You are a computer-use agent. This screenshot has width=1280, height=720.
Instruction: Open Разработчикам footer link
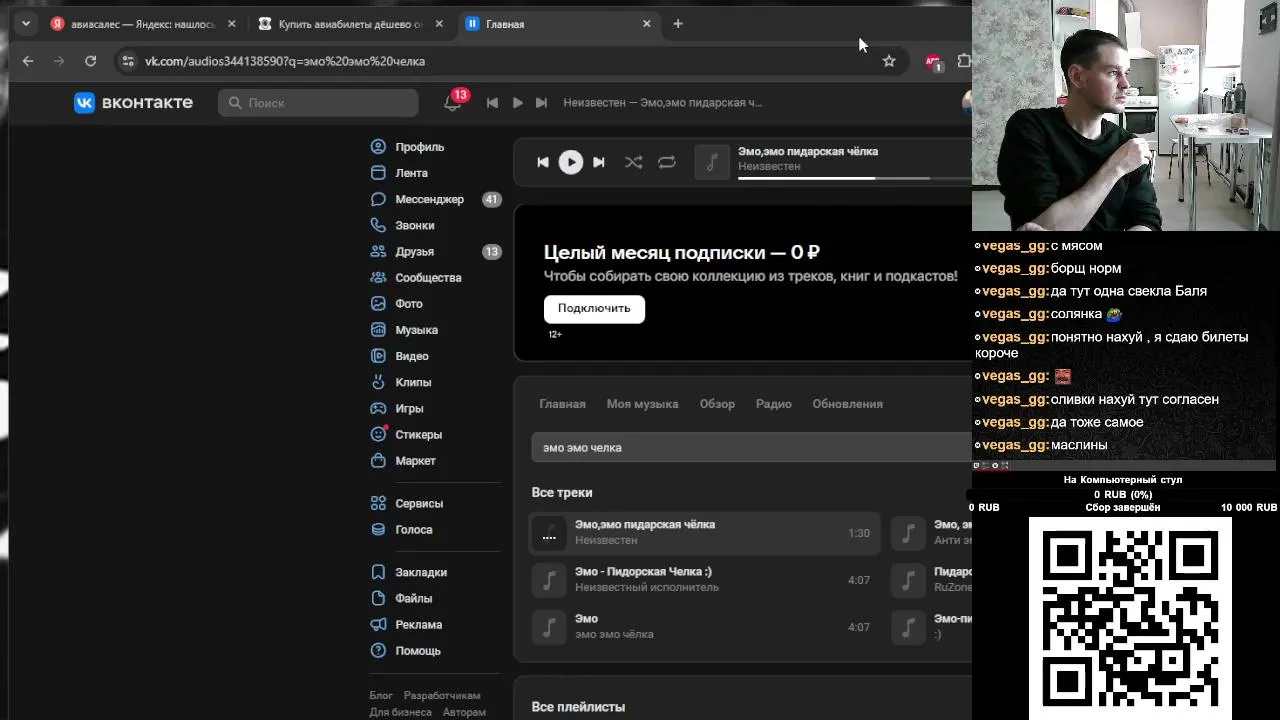click(442, 695)
